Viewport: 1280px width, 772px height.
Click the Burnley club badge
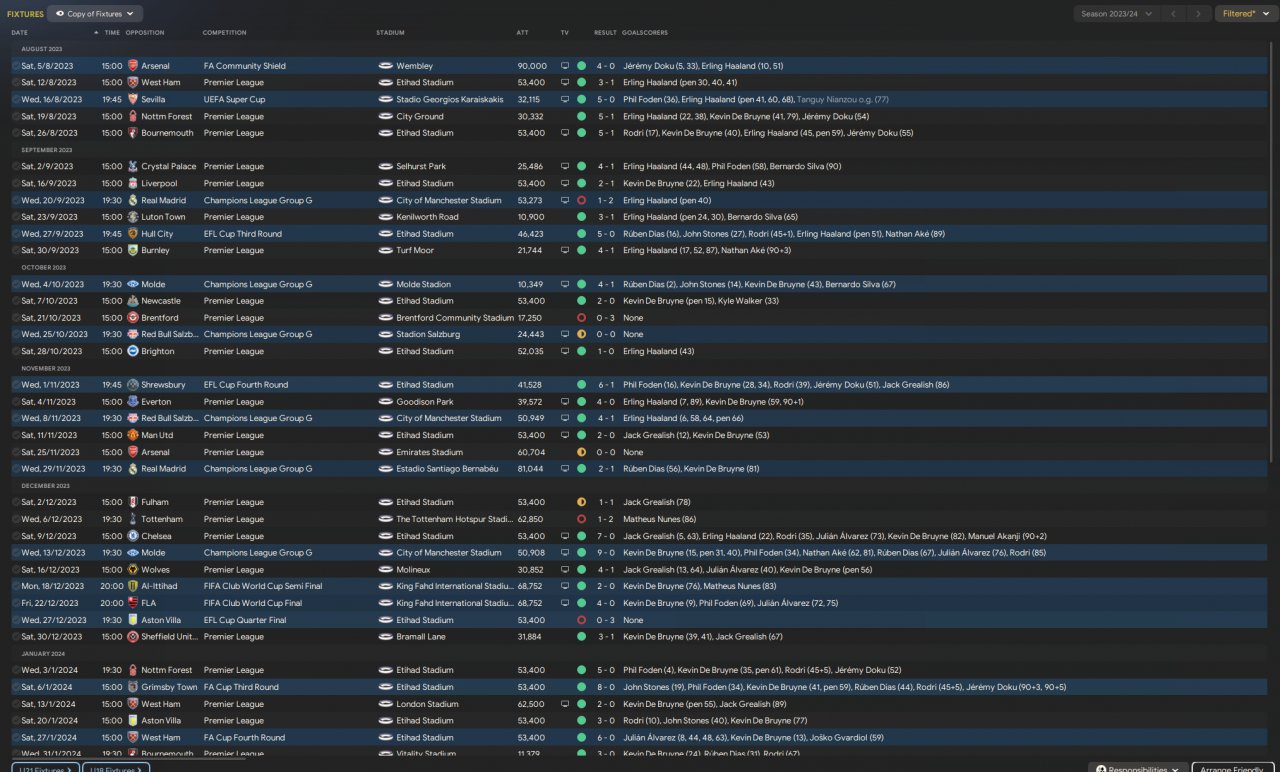point(133,251)
